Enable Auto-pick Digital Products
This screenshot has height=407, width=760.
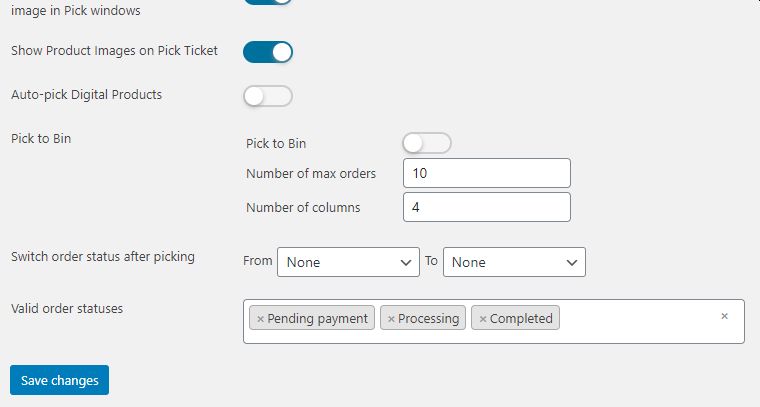268,96
